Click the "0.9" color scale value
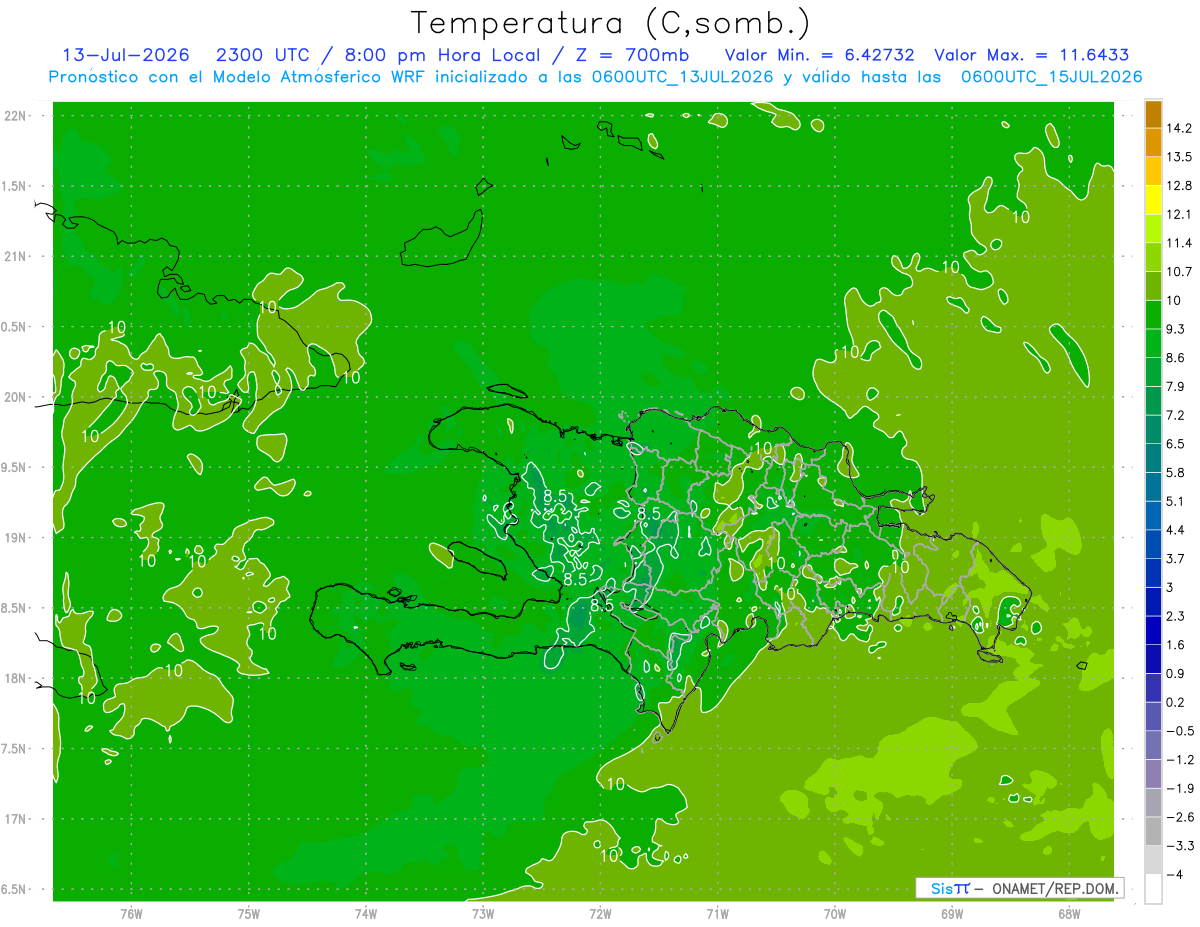Screen dimensions: 1200x927 (x=1175, y=673)
